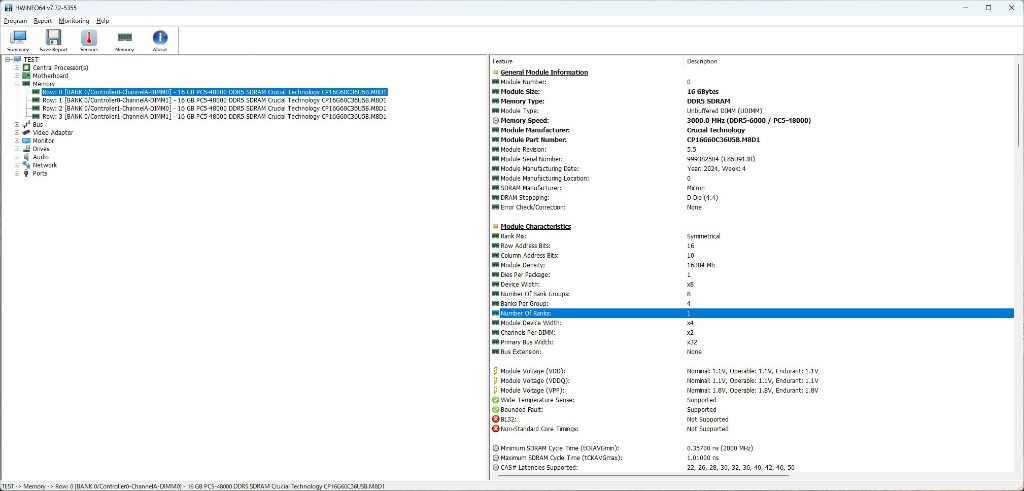Collapse the Memory tree branch
The height and width of the screenshot is (491, 1024).
tap(17, 84)
